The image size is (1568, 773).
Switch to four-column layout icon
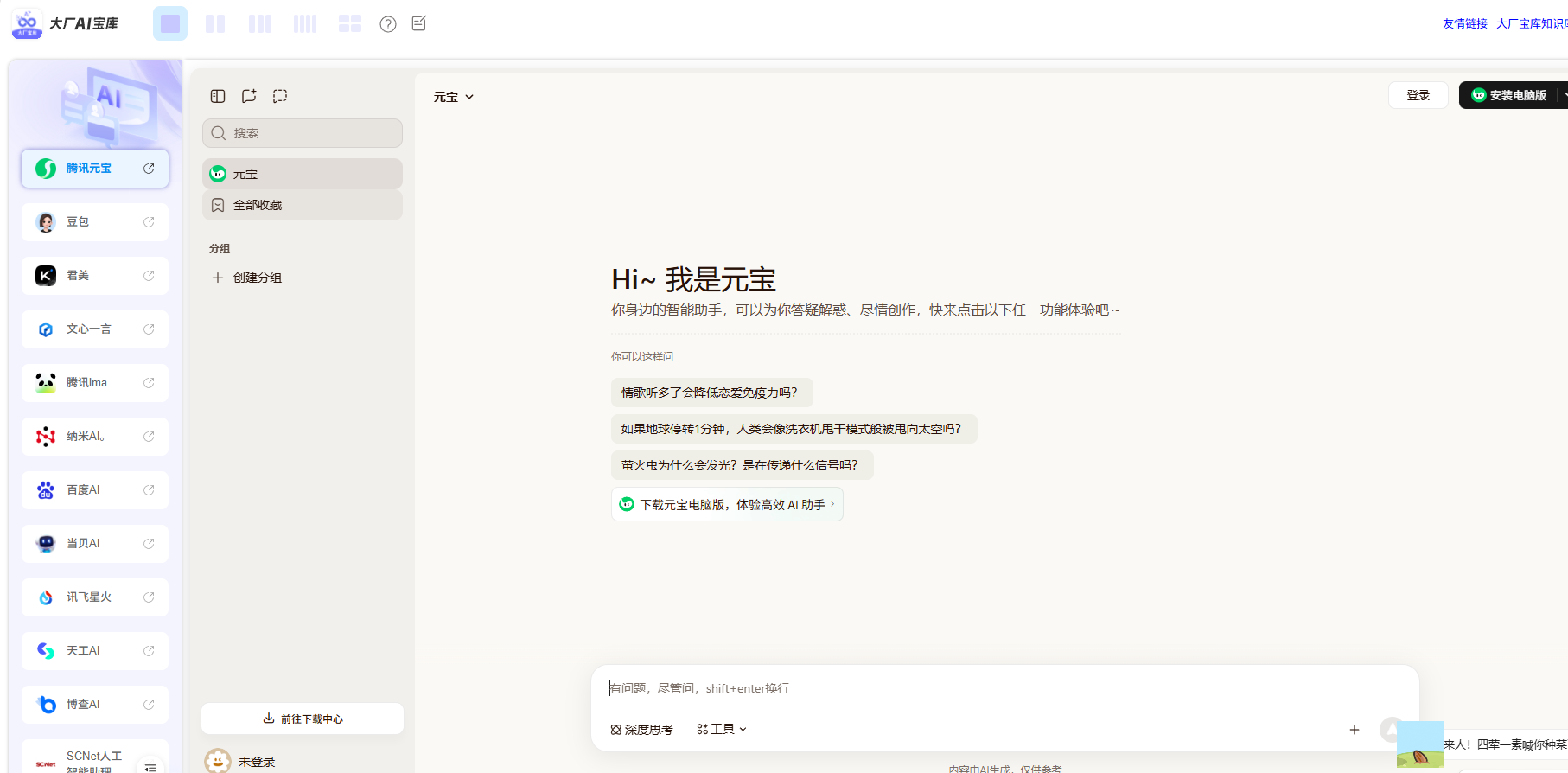[x=305, y=23]
